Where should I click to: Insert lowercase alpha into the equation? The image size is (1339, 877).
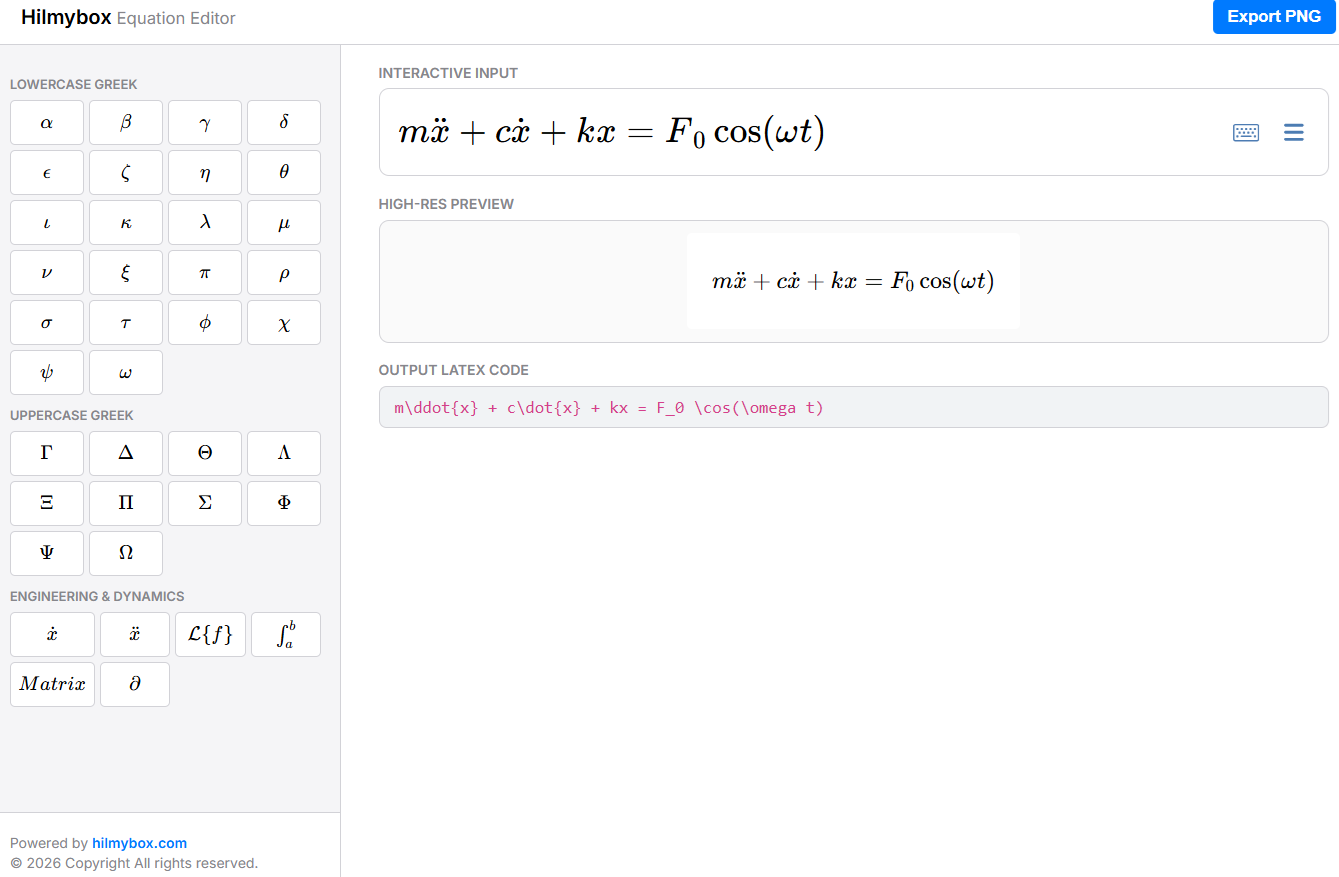(x=46, y=122)
